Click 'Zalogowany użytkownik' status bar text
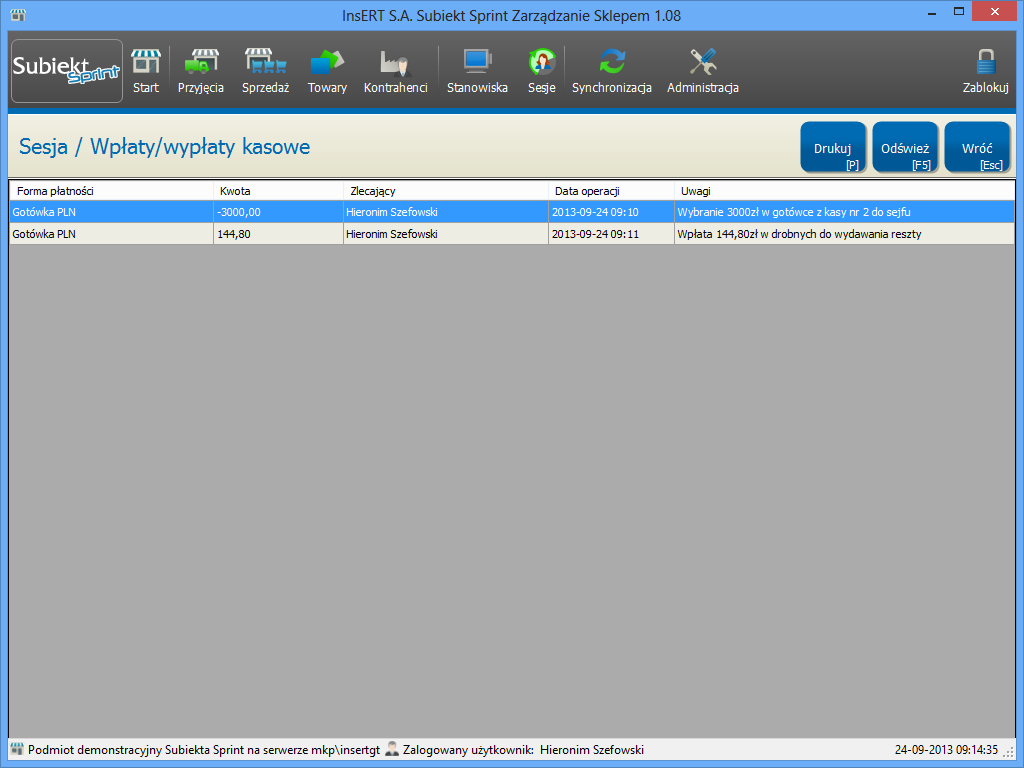The height and width of the screenshot is (768, 1024). tap(468, 750)
